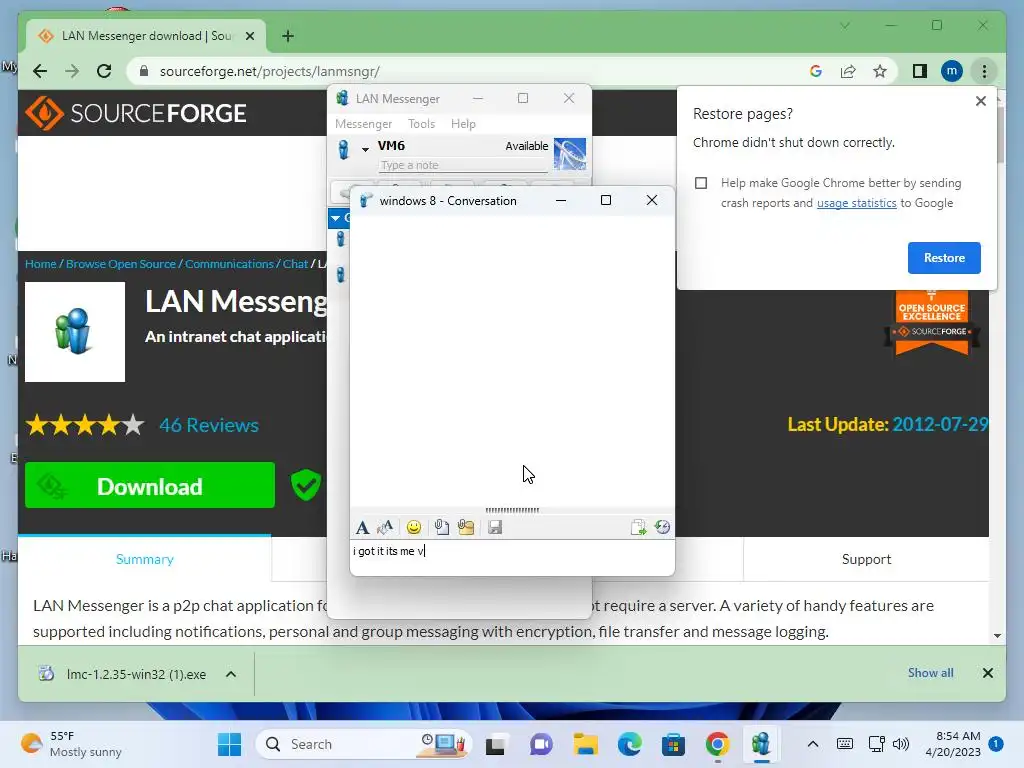
Task: Close the LAN Messenger download tab
Action: point(249,36)
